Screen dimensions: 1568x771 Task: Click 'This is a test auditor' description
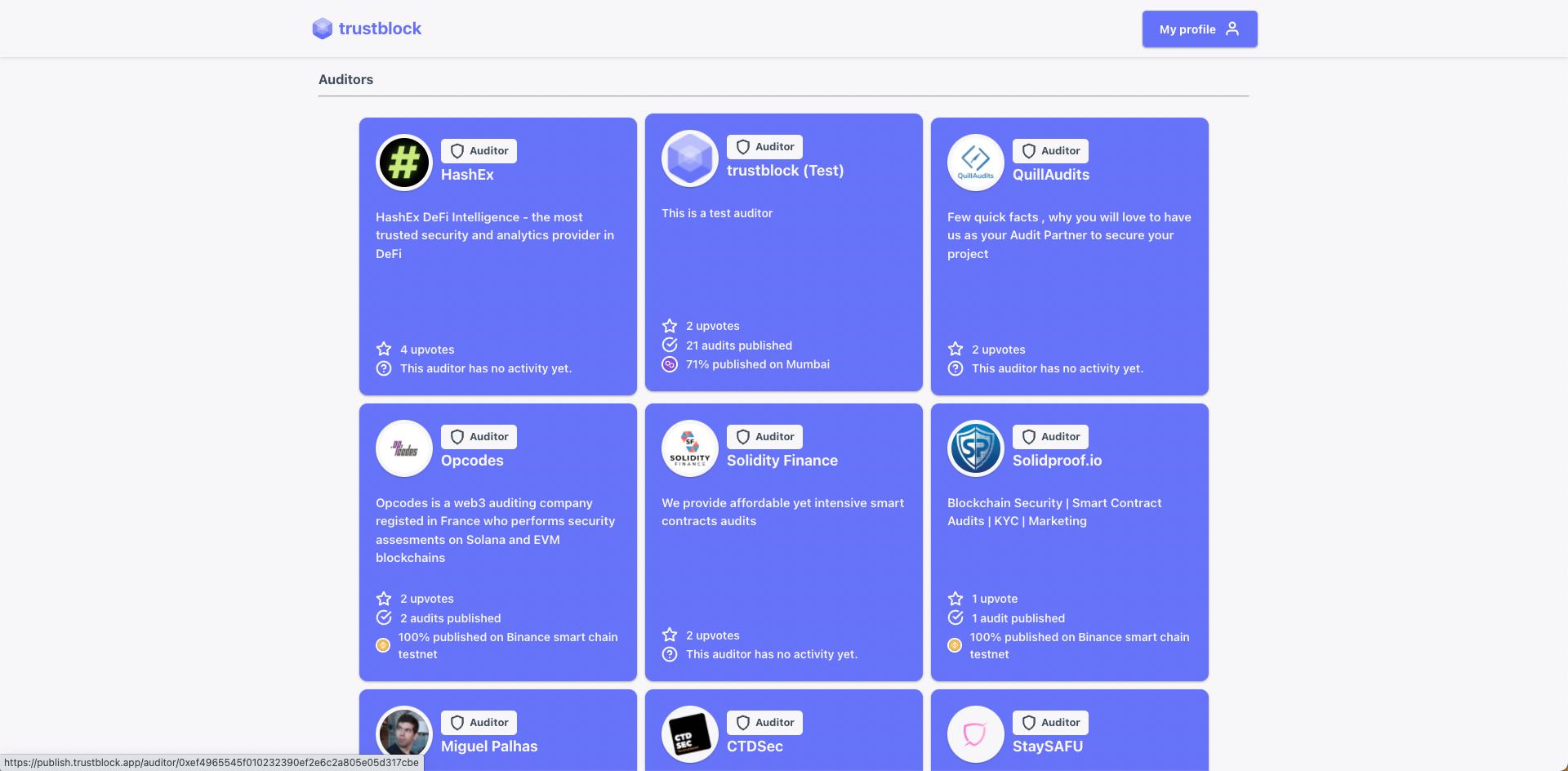(717, 213)
